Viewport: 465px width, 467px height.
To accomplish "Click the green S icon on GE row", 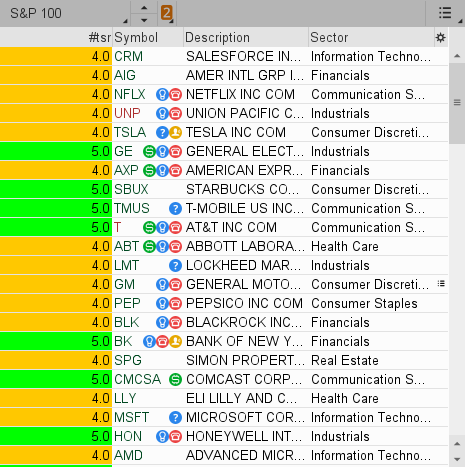I will [149, 152].
